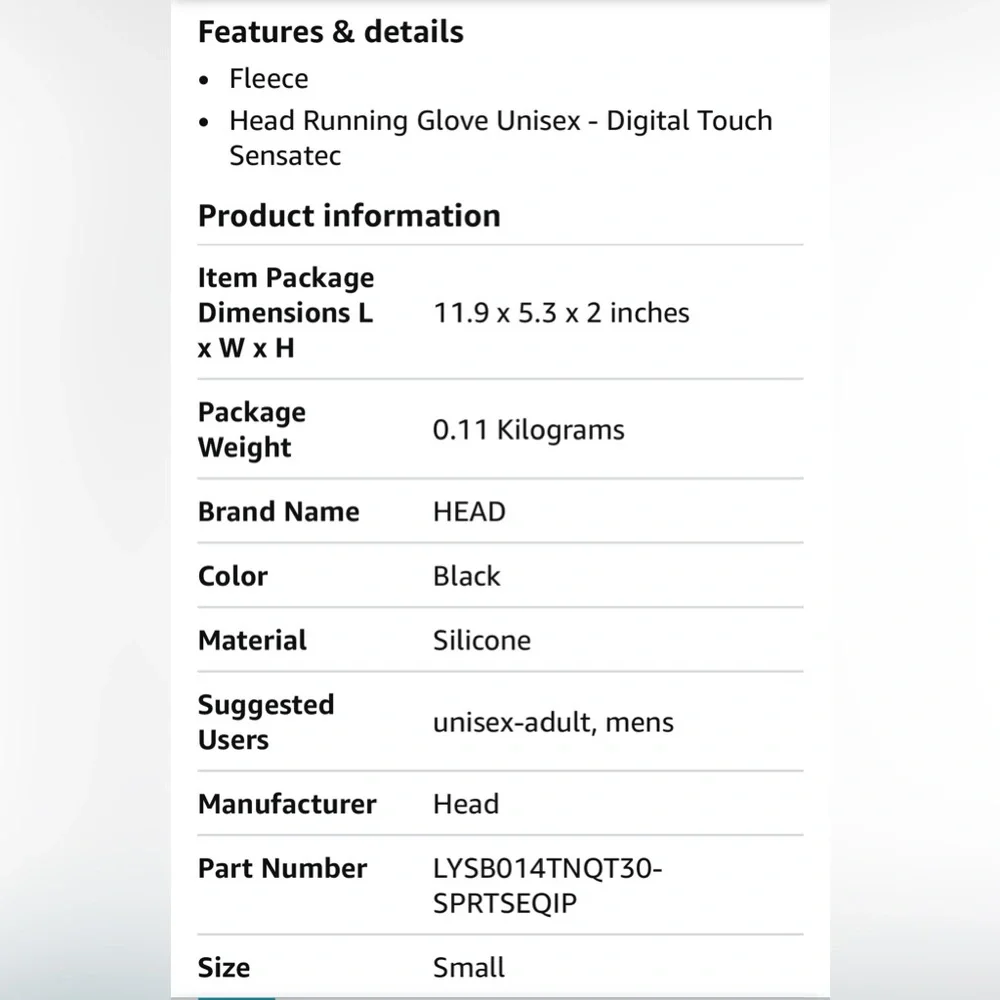The height and width of the screenshot is (1000, 1000).
Task: Click the '11.9 x 5.3 x 2 inches' value
Action: [x=561, y=313]
